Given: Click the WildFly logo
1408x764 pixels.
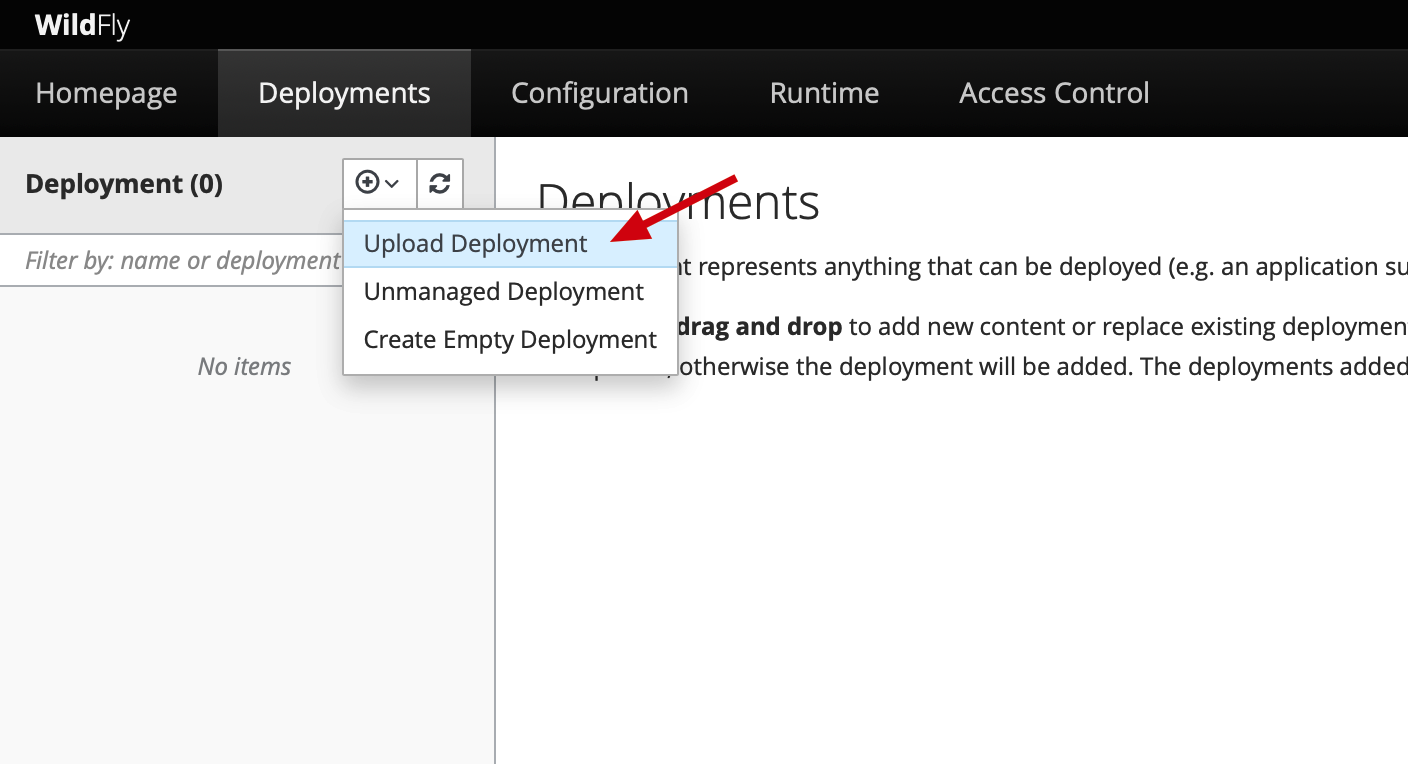Looking at the screenshot, I should [82, 25].
